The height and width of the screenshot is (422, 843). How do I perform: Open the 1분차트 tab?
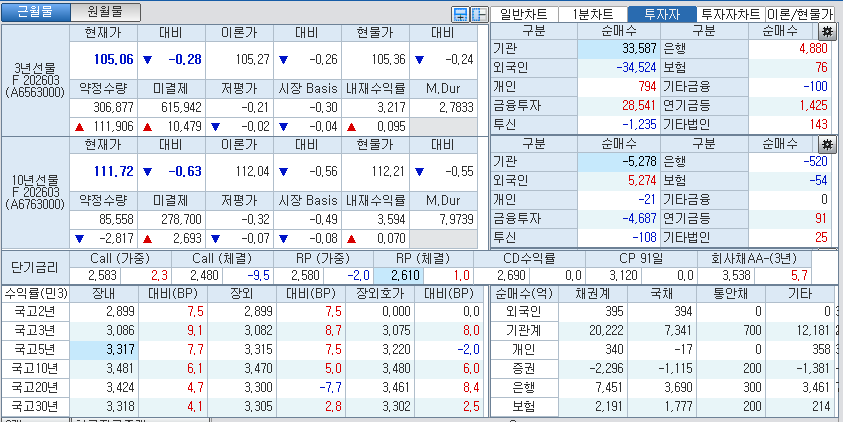[593, 15]
